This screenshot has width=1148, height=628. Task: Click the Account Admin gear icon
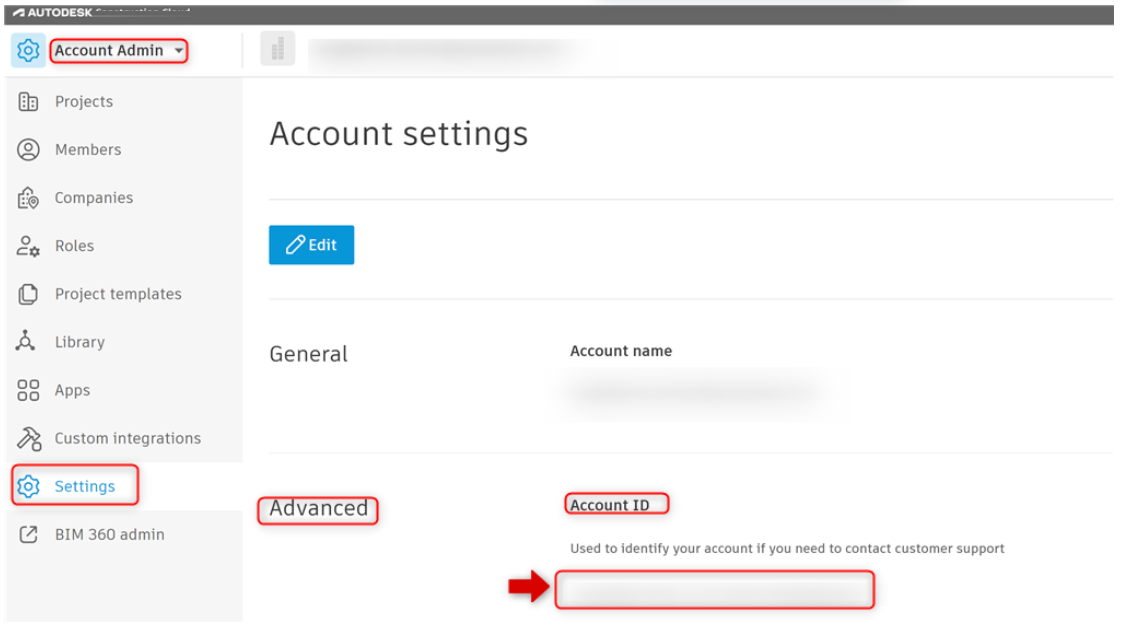28,51
